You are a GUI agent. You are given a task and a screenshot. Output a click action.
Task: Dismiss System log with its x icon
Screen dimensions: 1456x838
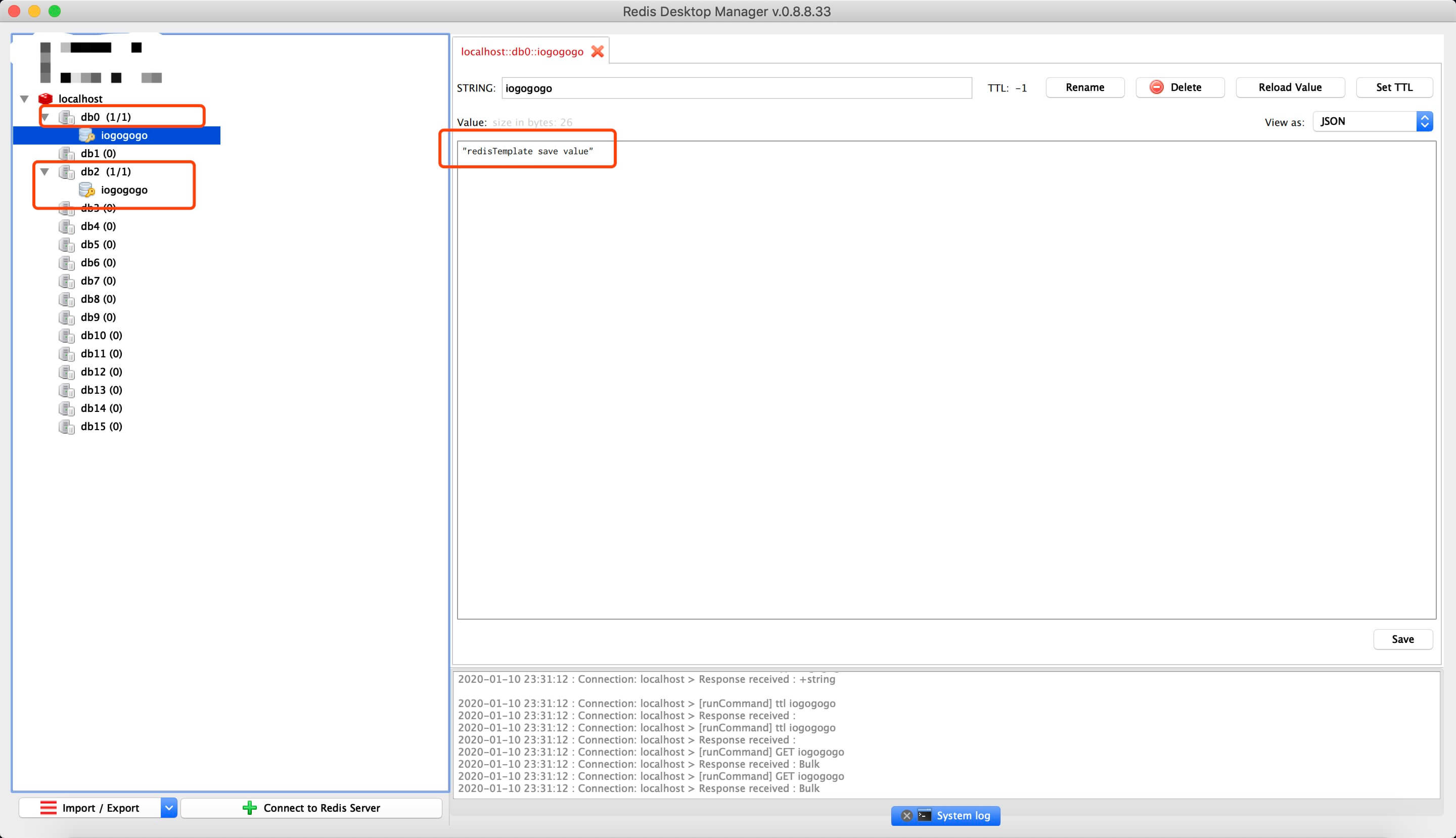[x=907, y=816]
